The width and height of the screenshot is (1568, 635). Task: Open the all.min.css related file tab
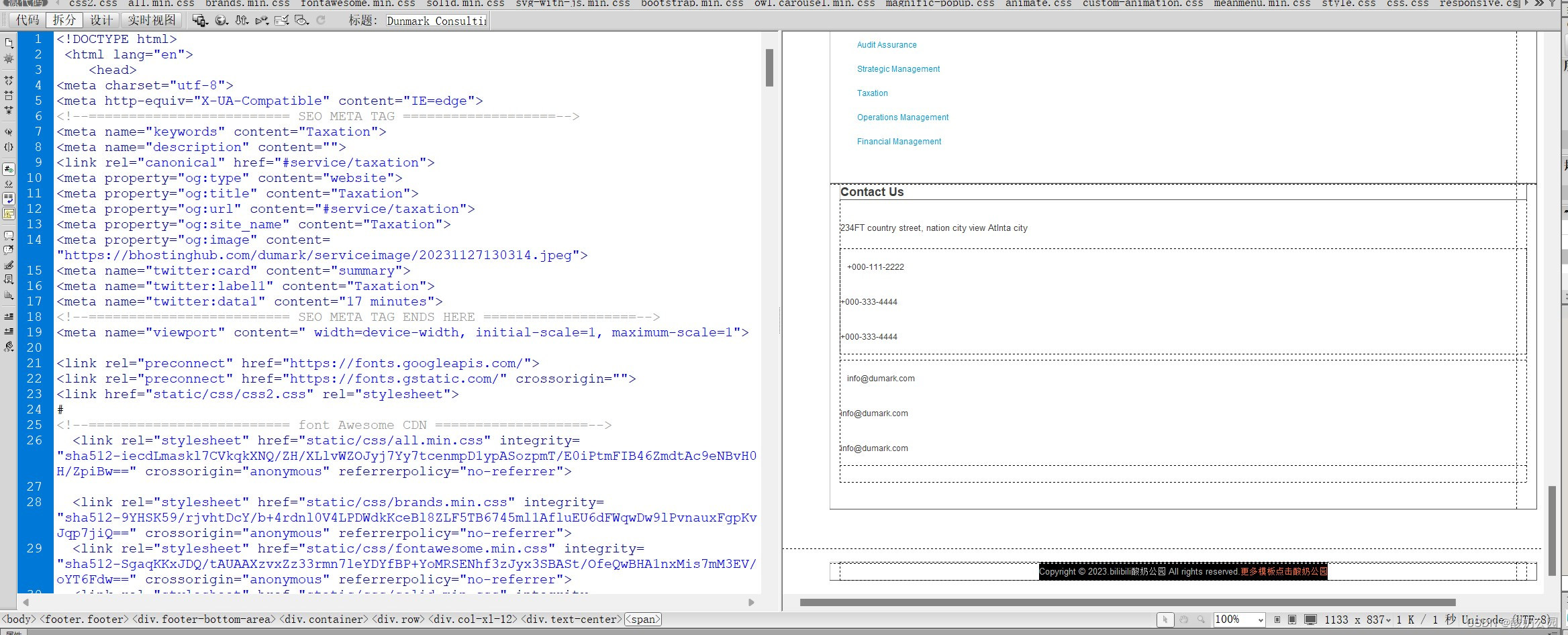161,3
